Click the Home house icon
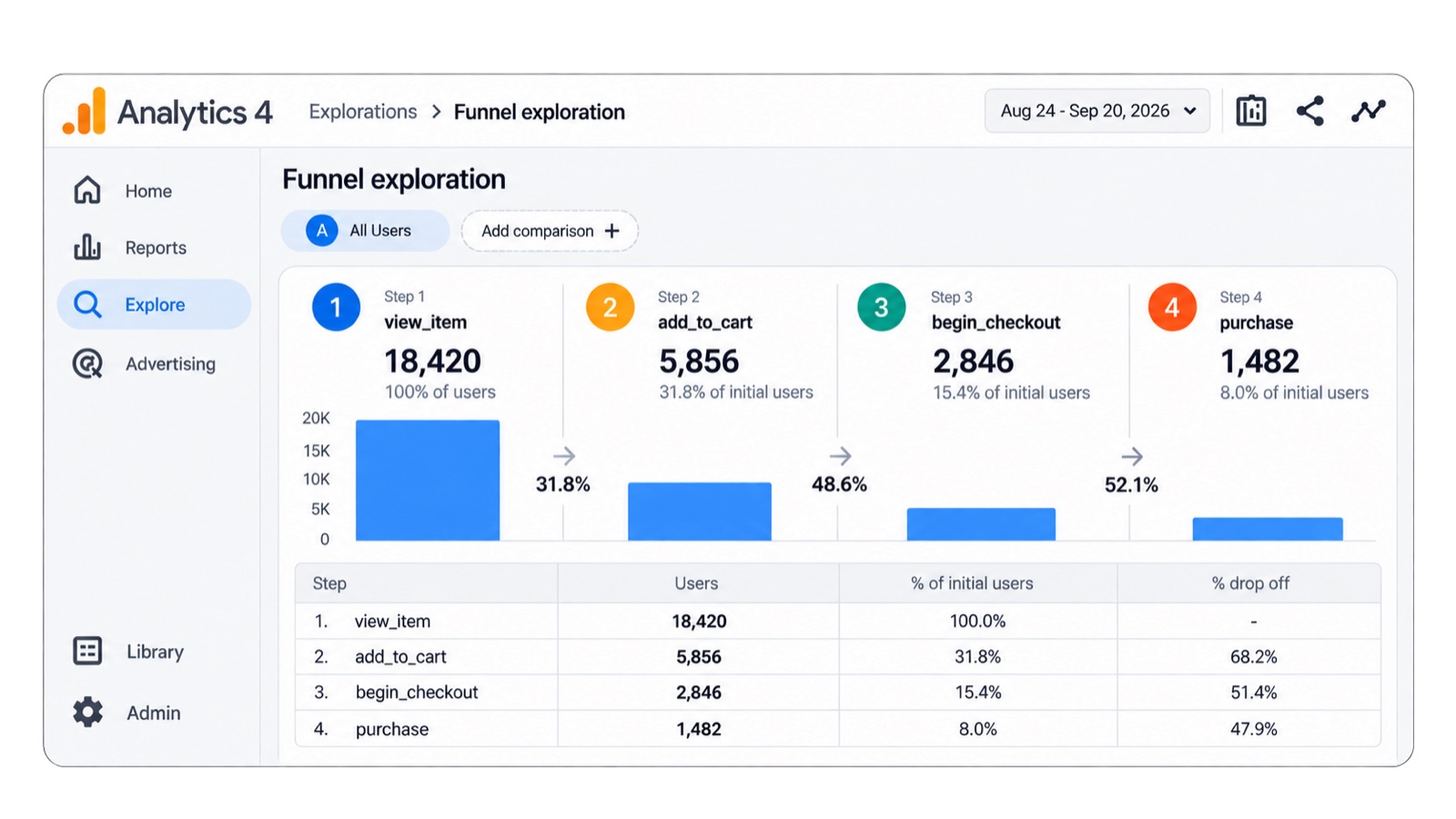Viewport: 1456px width, 819px height. point(87,190)
